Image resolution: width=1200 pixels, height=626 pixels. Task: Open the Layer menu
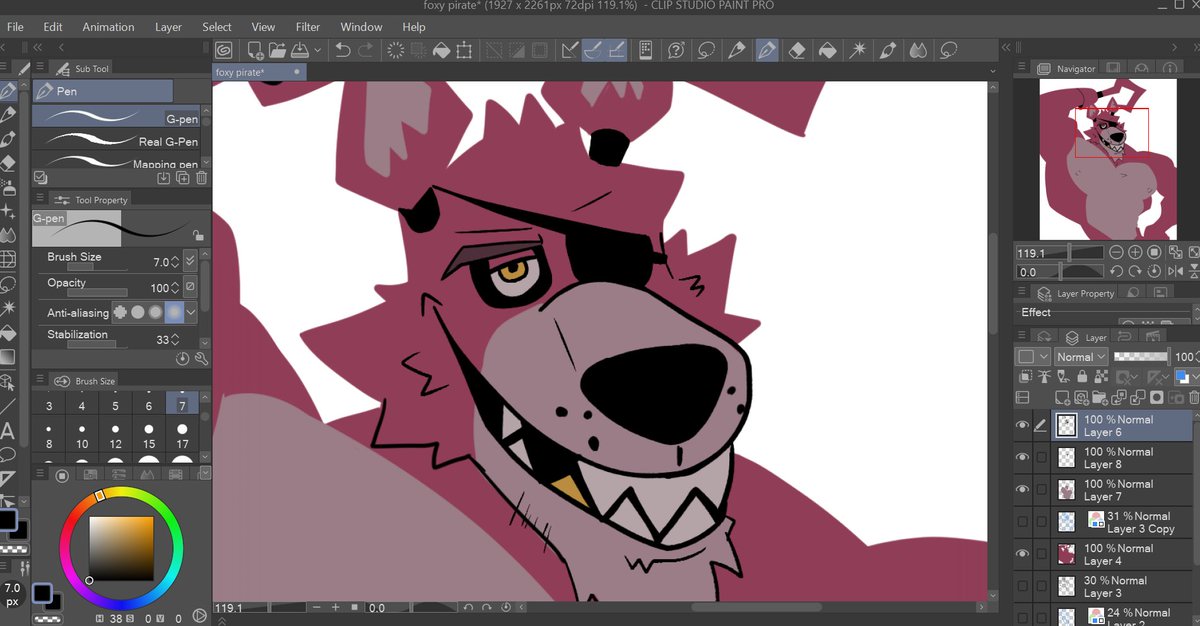[168, 27]
